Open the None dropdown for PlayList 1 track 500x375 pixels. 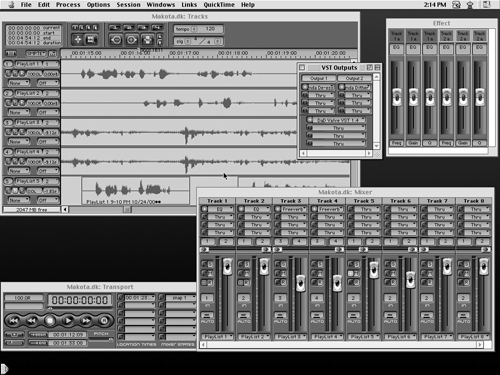coord(19,83)
